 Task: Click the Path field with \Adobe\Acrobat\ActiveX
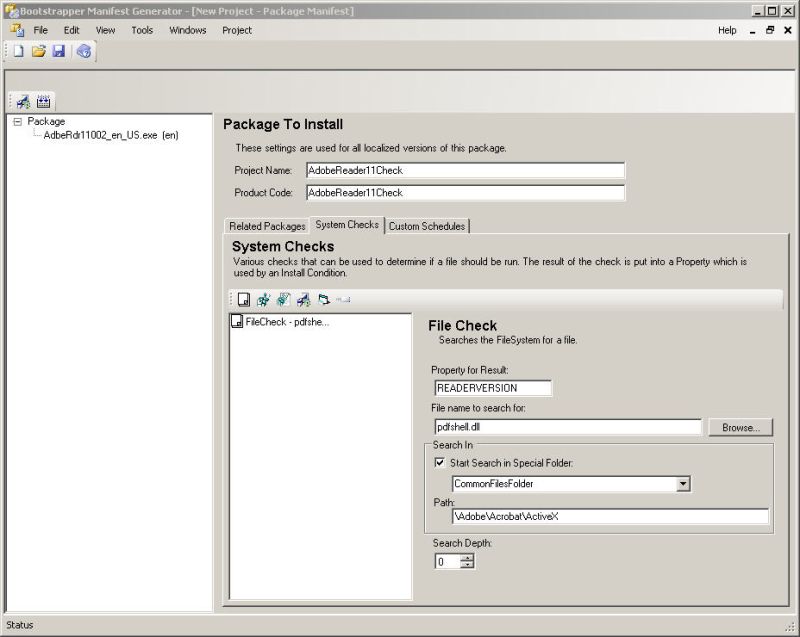[x=610, y=516]
